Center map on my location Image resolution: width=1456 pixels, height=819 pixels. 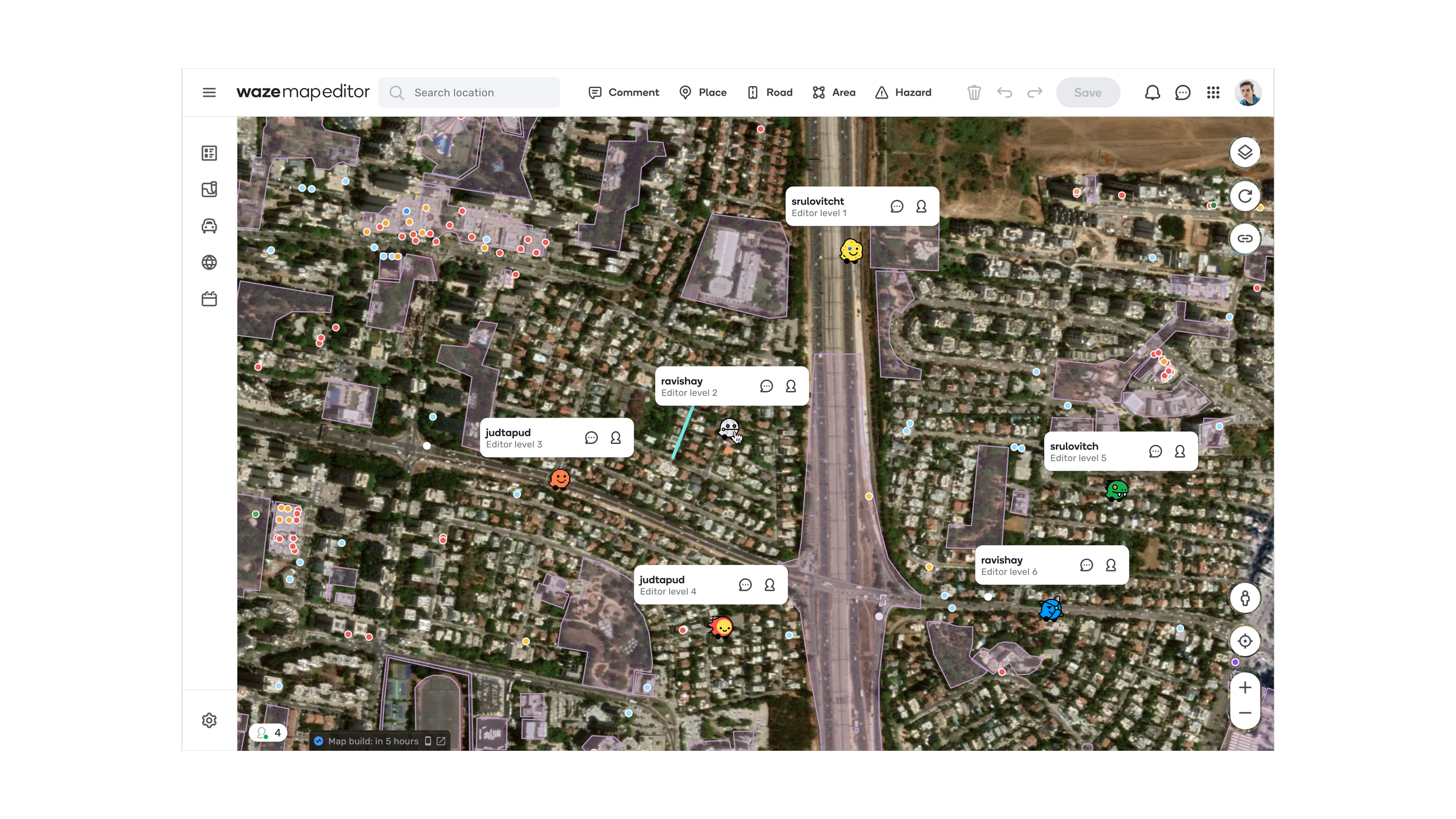point(1245,641)
